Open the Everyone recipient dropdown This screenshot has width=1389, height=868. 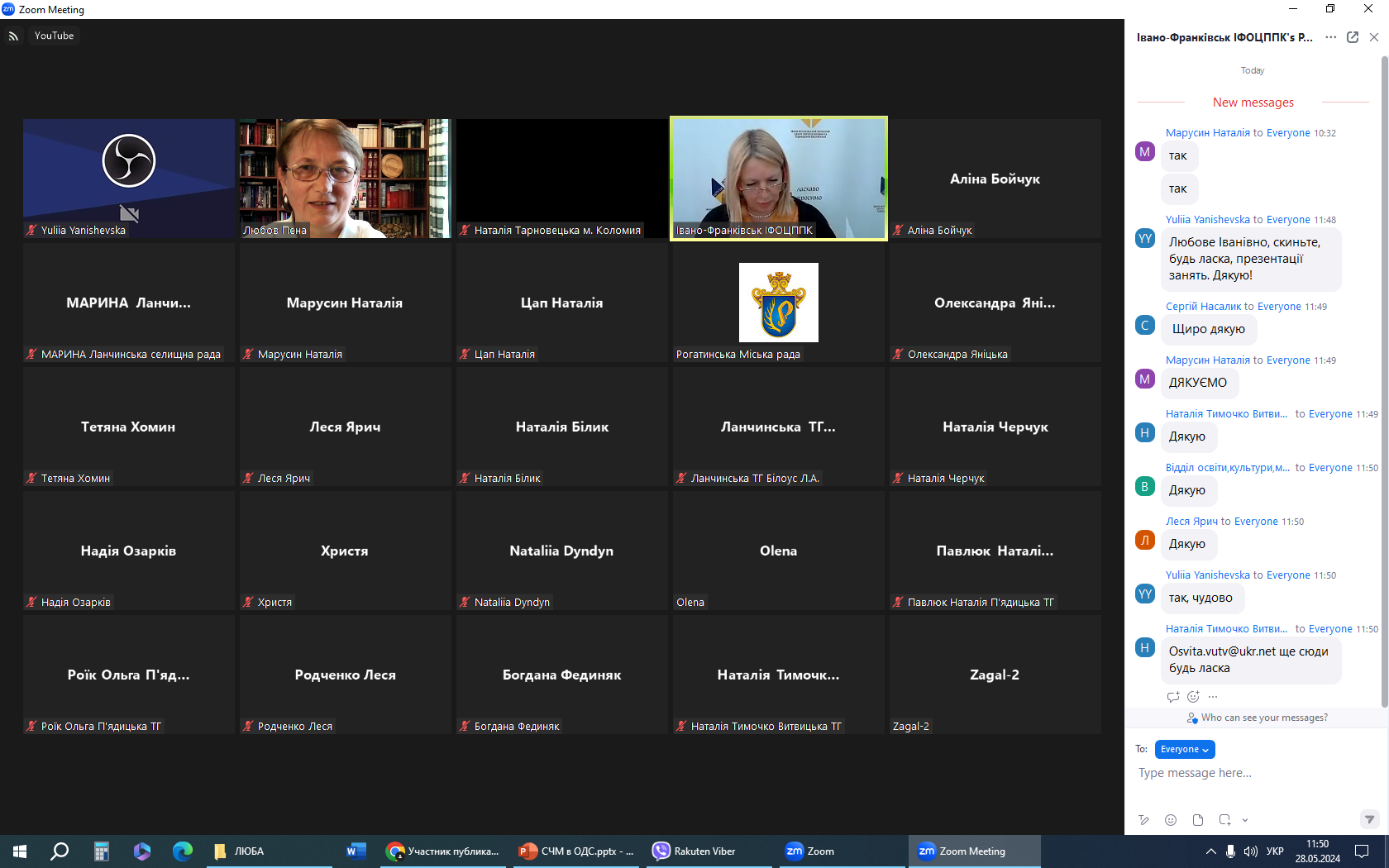coord(1184,749)
